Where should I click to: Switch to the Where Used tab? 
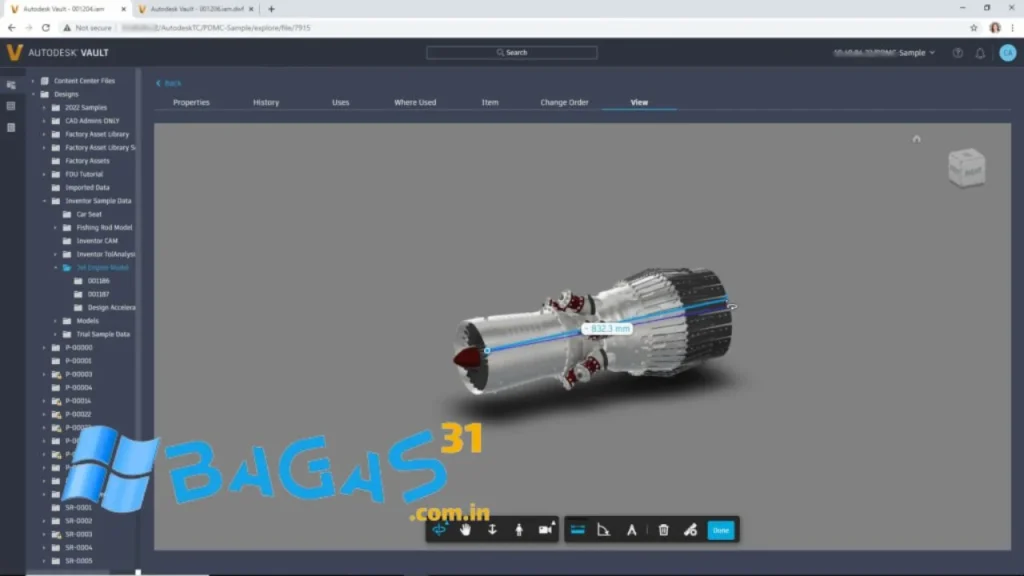(415, 103)
